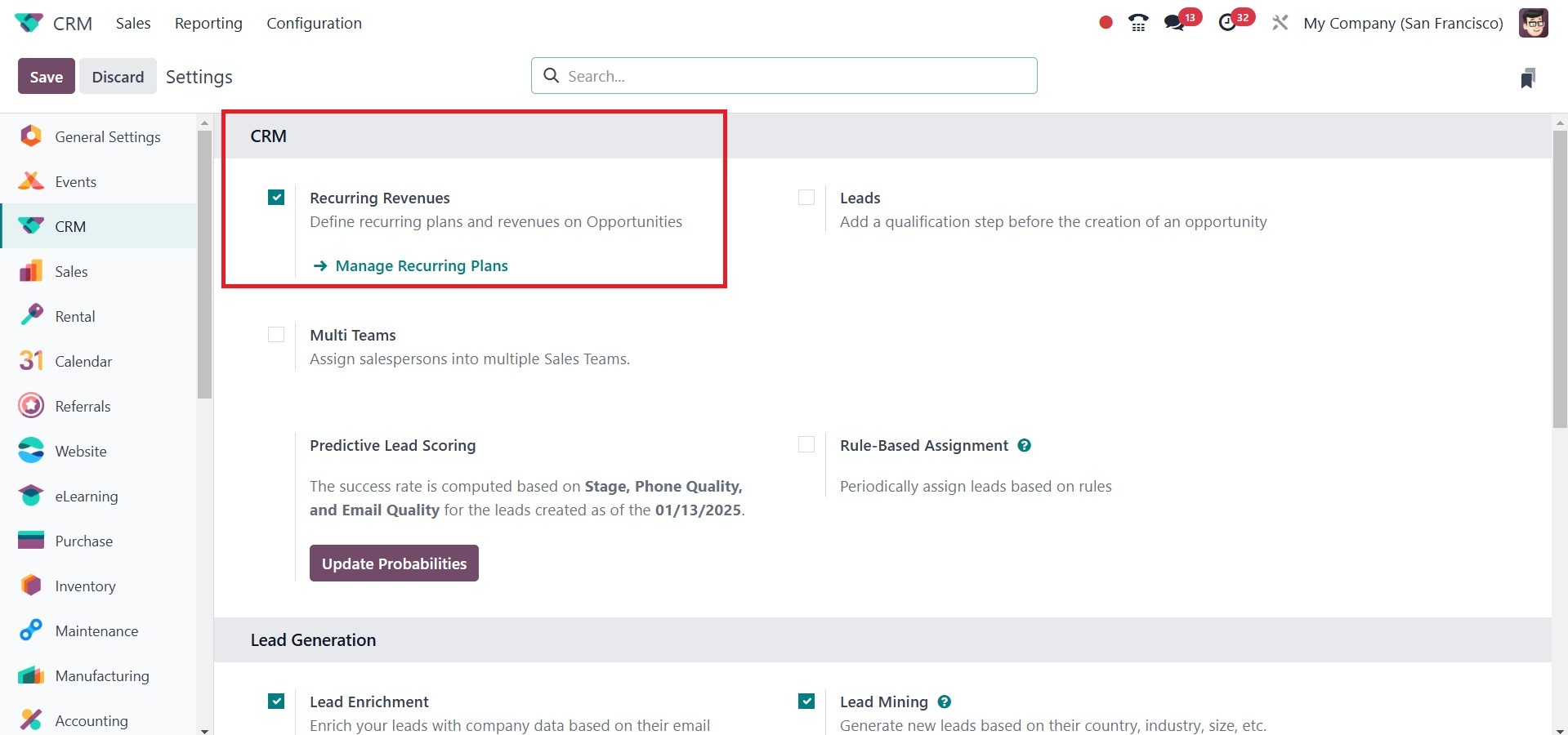Select the Referrals sidebar icon
The width and height of the screenshot is (1568, 735).
click(31, 406)
